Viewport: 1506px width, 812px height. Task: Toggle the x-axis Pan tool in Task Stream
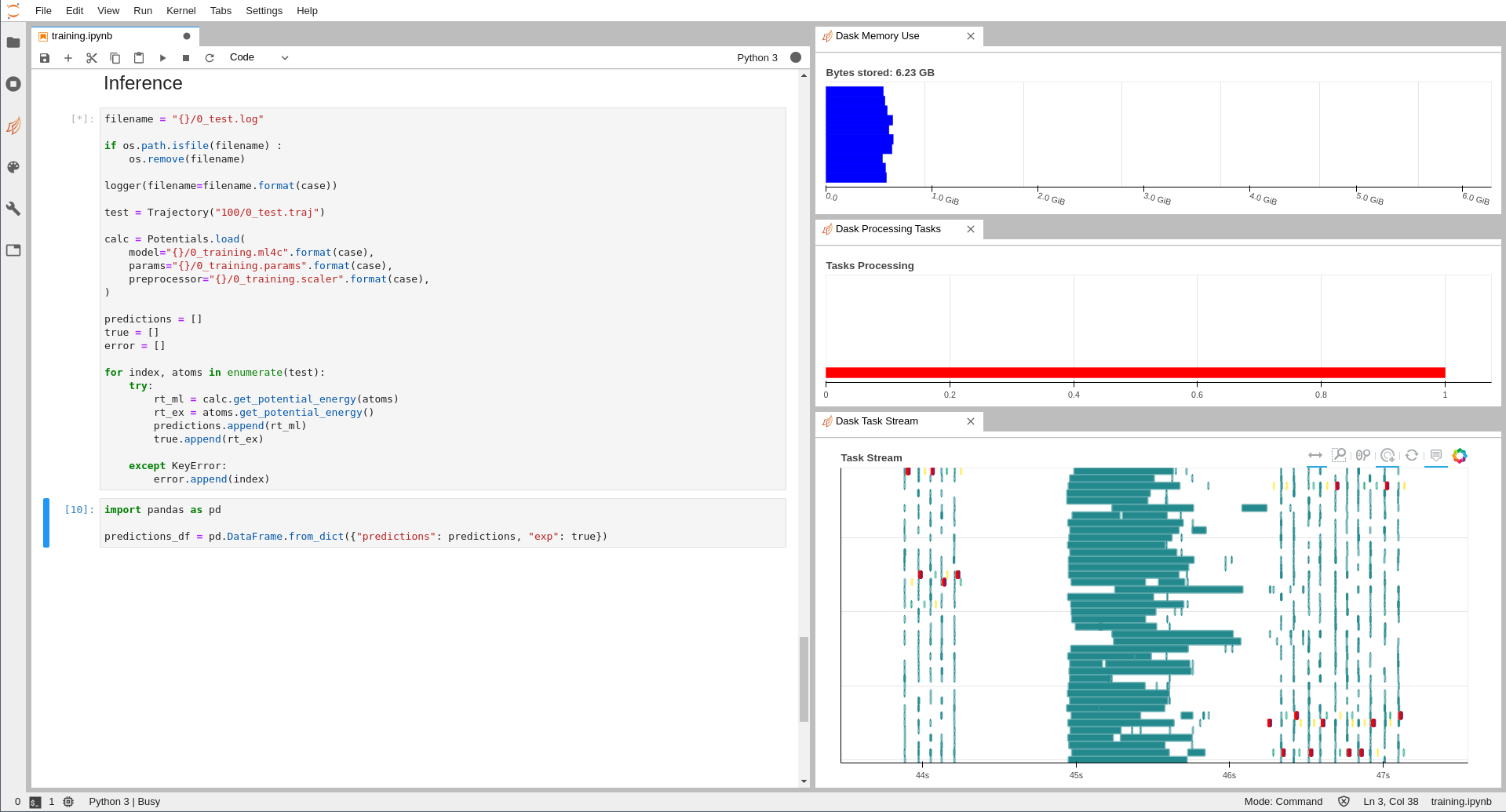[x=1315, y=456]
